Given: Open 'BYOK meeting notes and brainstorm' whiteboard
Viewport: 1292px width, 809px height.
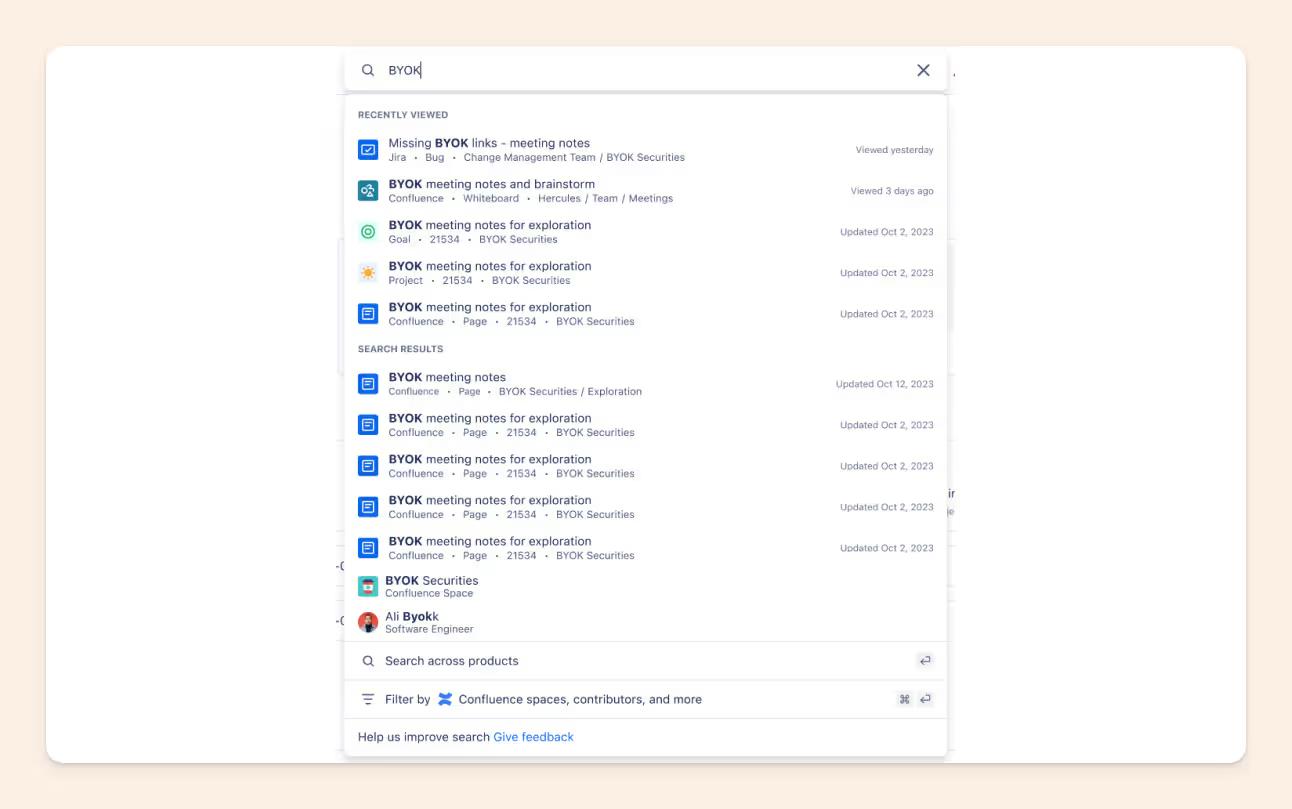Looking at the screenshot, I should (645, 191).
